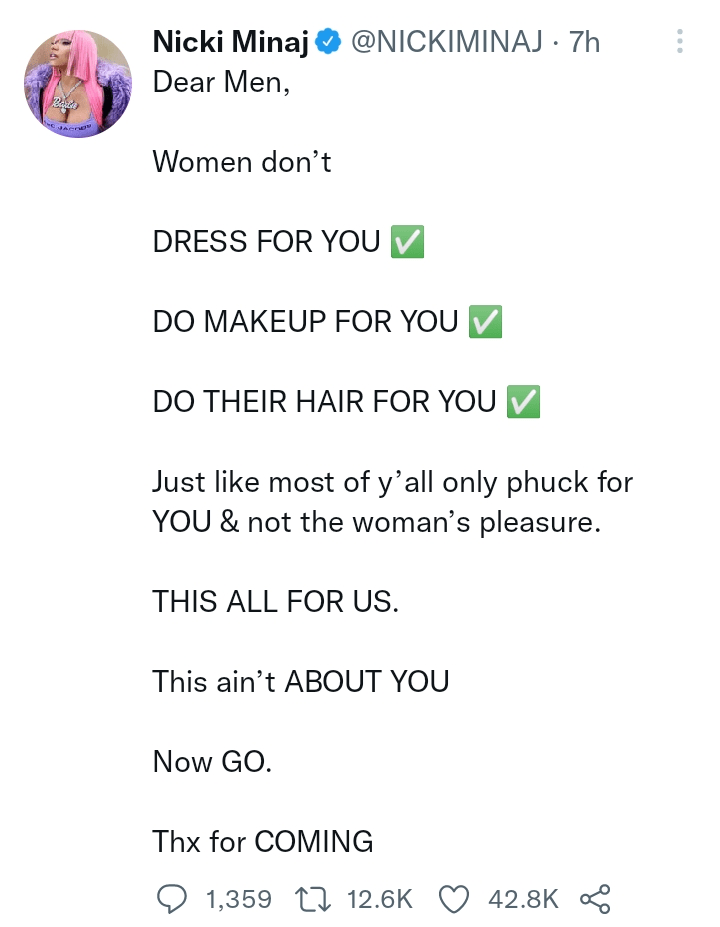
Task: Click the "THIS ALL FOR US." line
Action: [276, 601]
